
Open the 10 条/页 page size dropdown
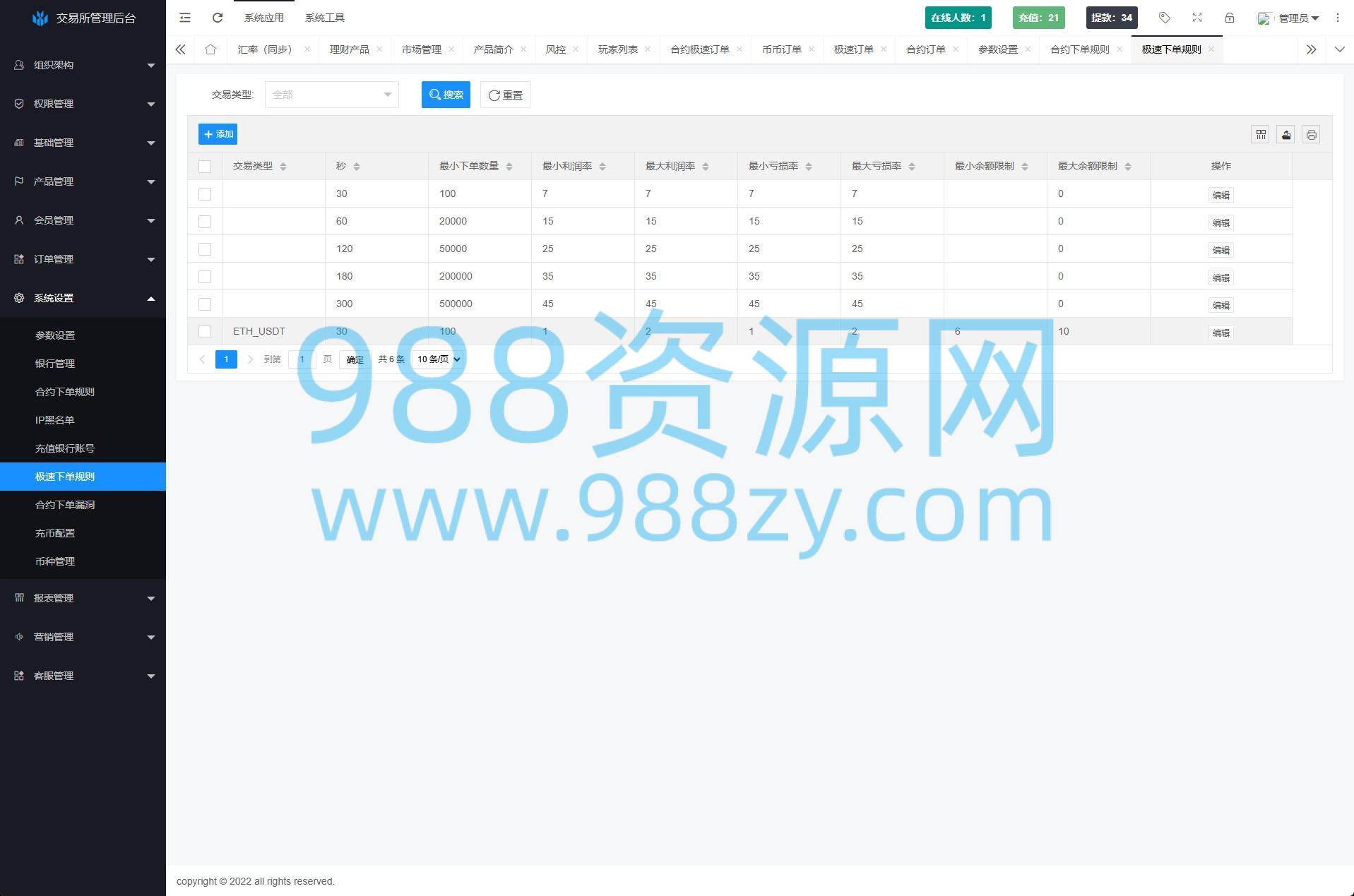pos(438,359)
